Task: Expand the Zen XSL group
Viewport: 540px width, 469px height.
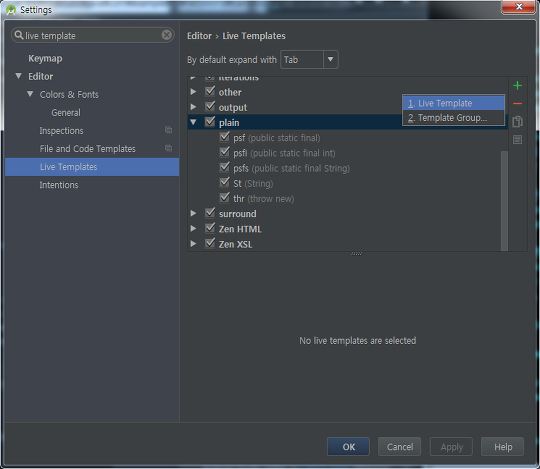Action: coord(193,243)
